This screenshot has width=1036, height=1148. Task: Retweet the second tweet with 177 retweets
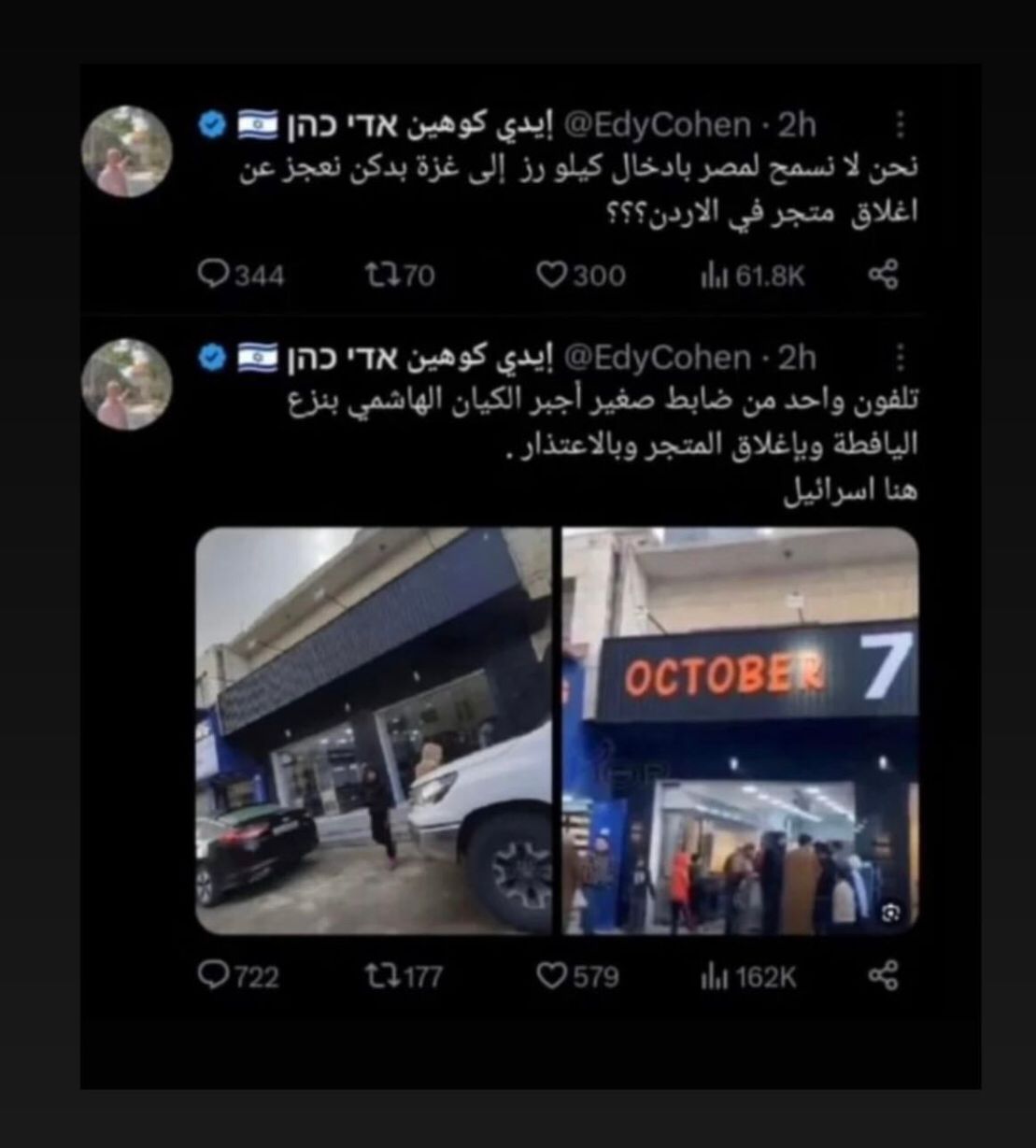point(403,976)
